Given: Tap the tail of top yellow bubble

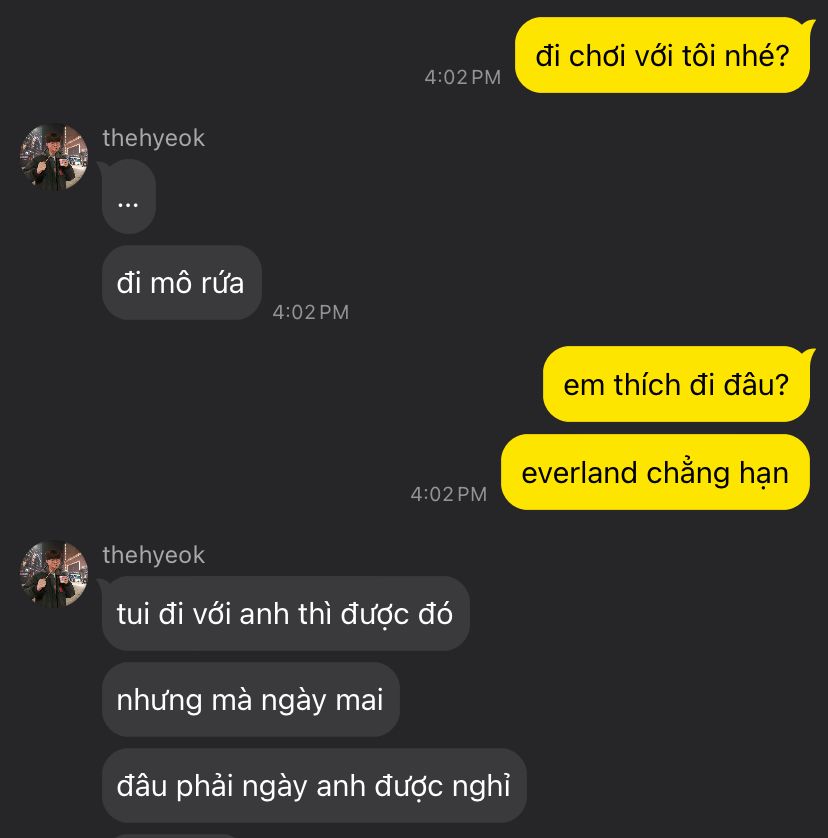Looking at the screenshot, I should [809, 25].
